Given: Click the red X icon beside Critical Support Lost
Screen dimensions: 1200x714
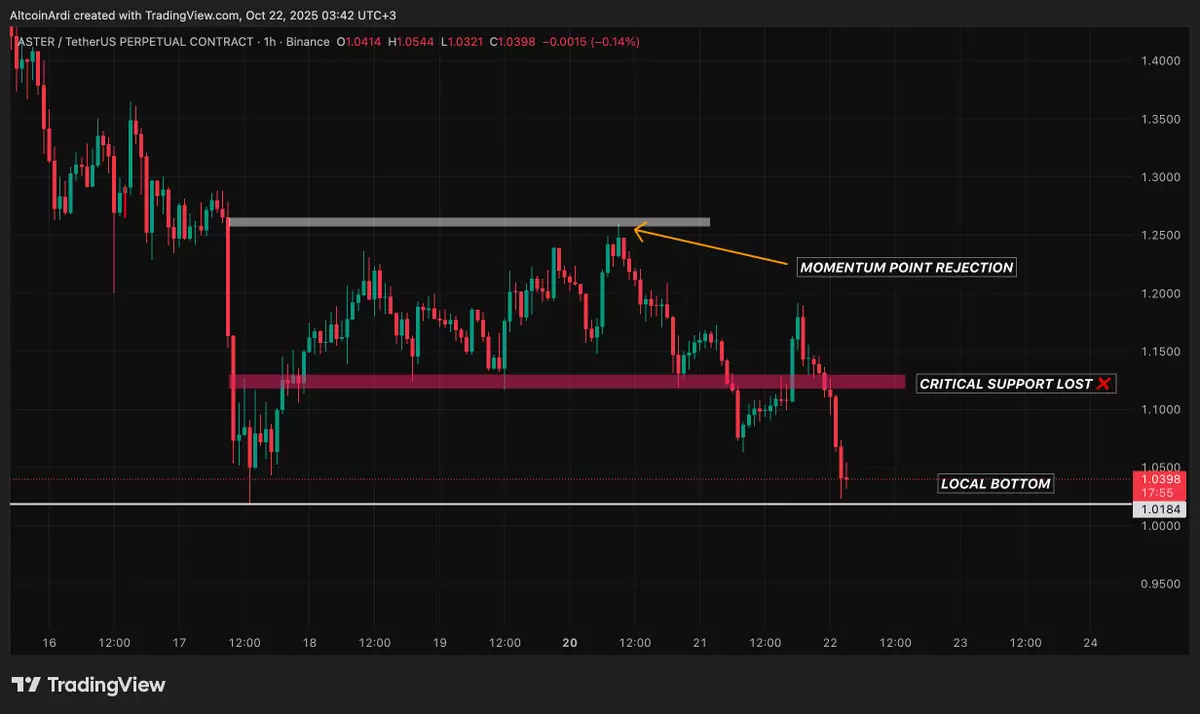Looking at the screenshot, I should 1103,384.
